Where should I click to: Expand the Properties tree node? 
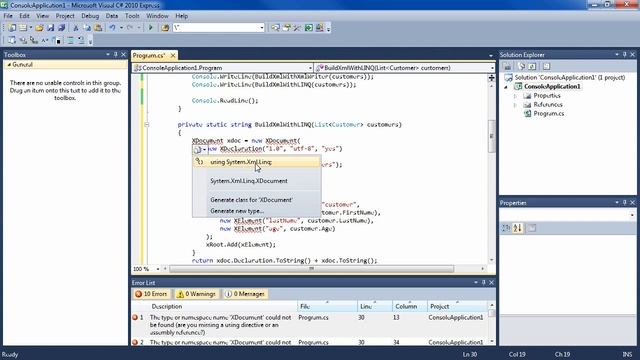(515, 96)
